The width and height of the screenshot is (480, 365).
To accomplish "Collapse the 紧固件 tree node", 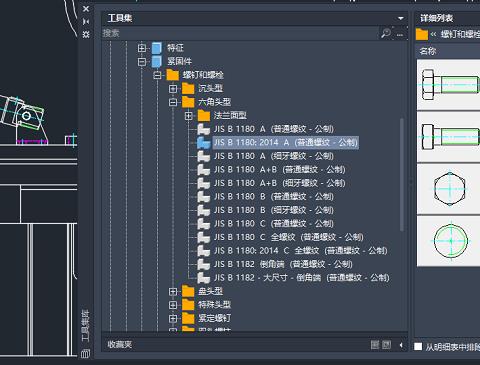I will 142,62.
